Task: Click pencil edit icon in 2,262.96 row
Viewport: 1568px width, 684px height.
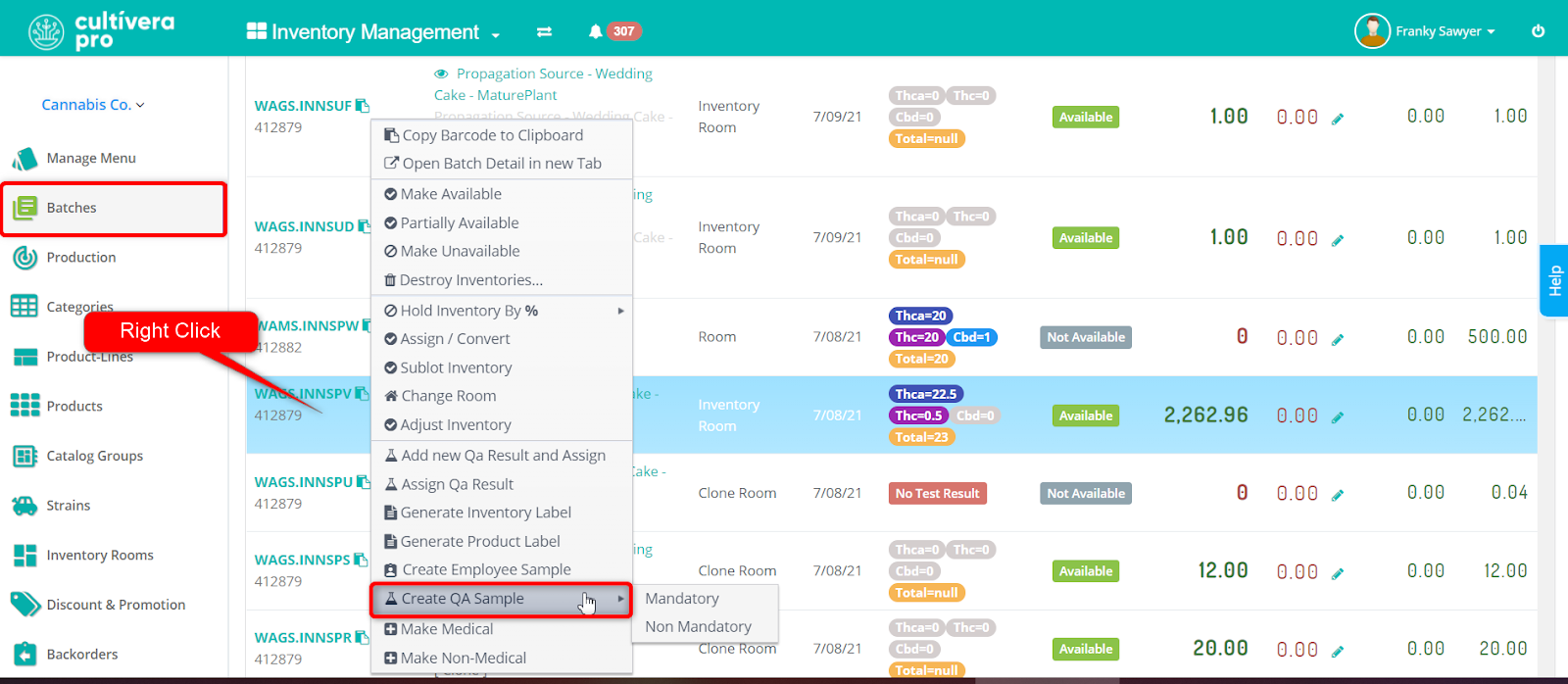Action: 1338,417
